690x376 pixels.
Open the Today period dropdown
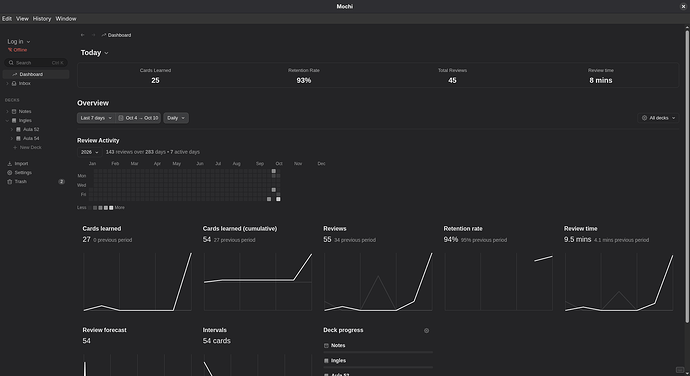click(94, 52)
